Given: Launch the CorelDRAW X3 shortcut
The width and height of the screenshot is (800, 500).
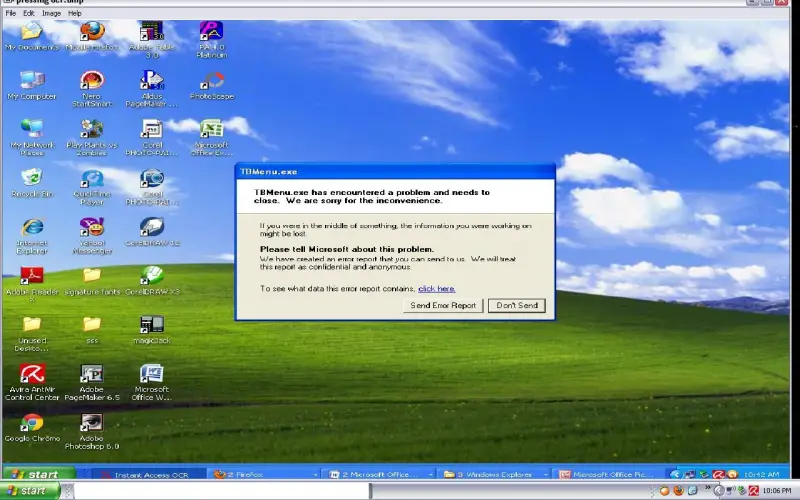Looking at the screenshot, I should click(152, 281).
